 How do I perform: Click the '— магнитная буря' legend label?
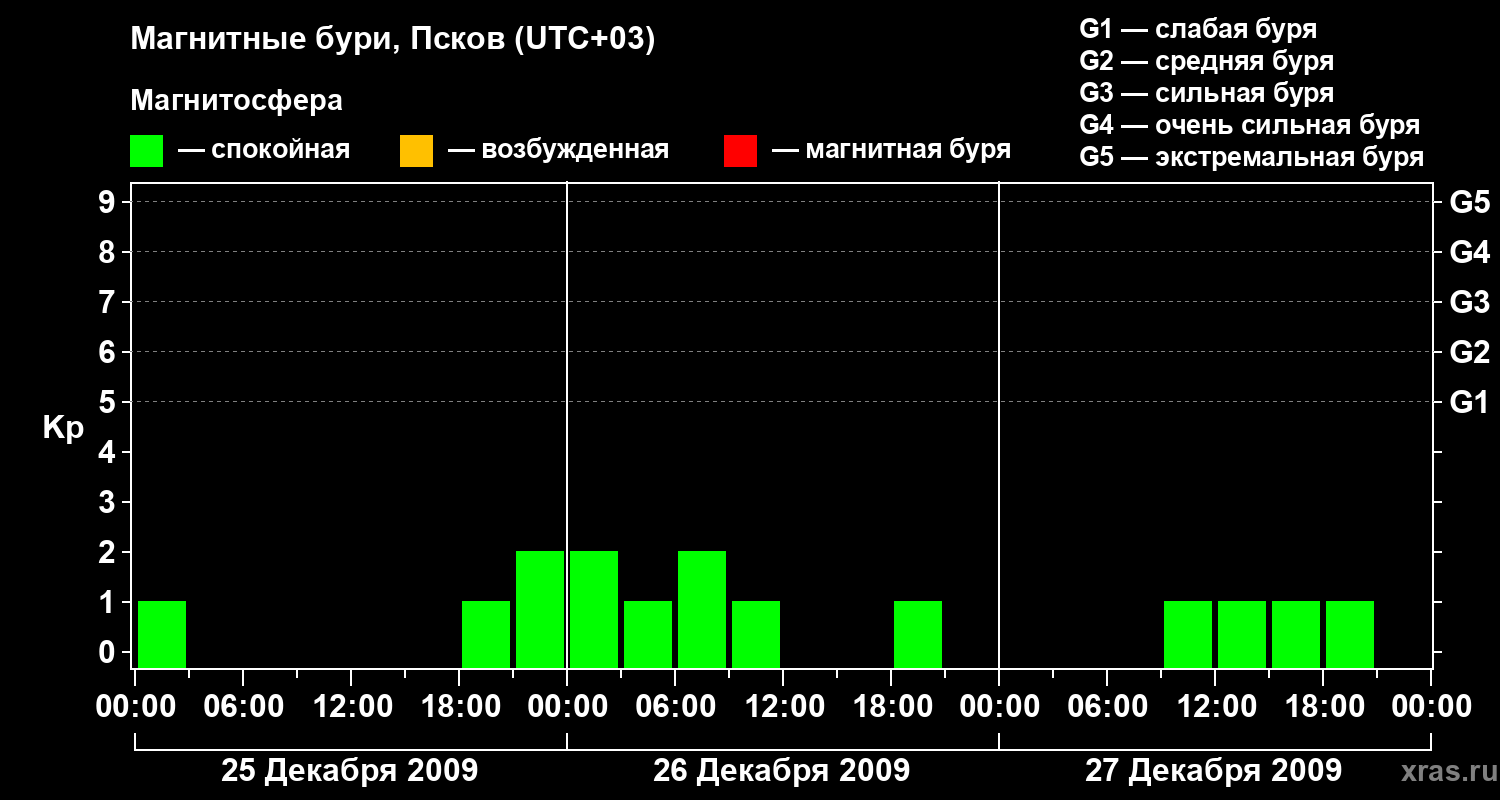(891, 150)
